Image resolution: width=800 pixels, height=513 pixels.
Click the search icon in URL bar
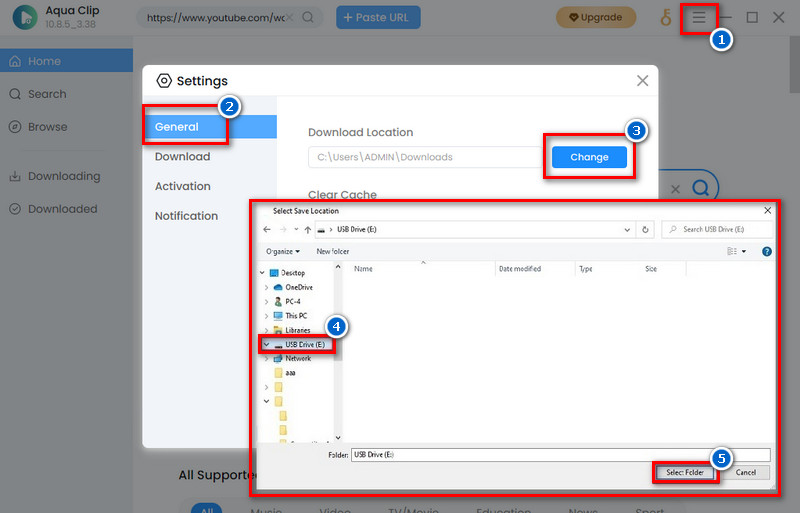click(x=307, y=18)
